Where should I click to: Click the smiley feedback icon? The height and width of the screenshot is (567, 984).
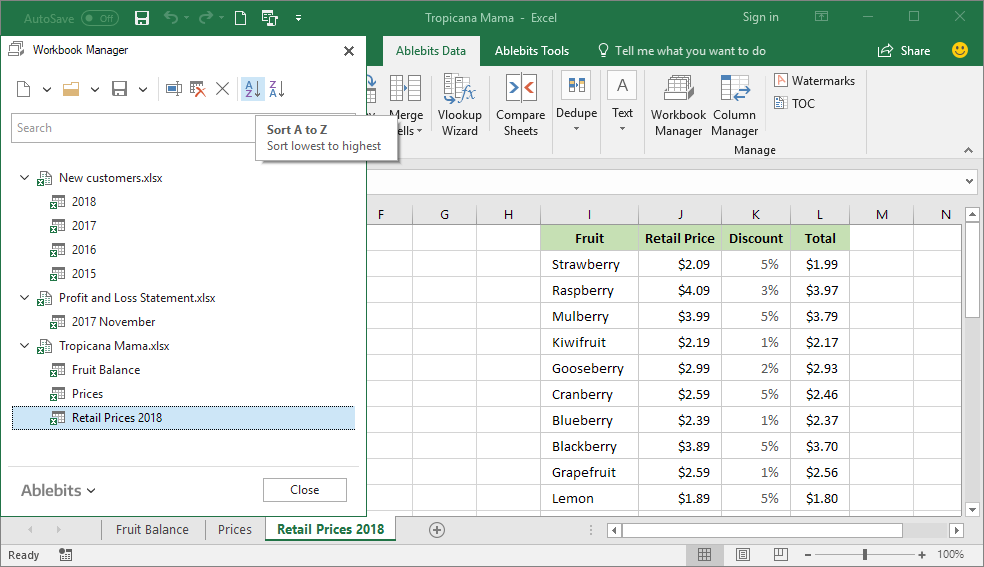[960, 50]
